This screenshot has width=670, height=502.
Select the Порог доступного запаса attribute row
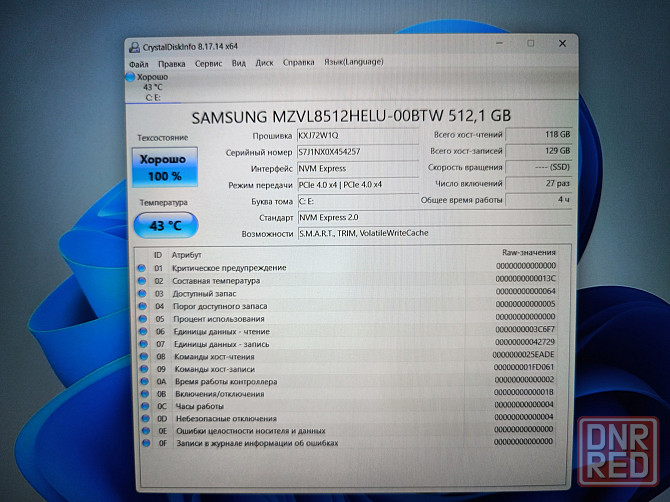[x=347, y=305]
